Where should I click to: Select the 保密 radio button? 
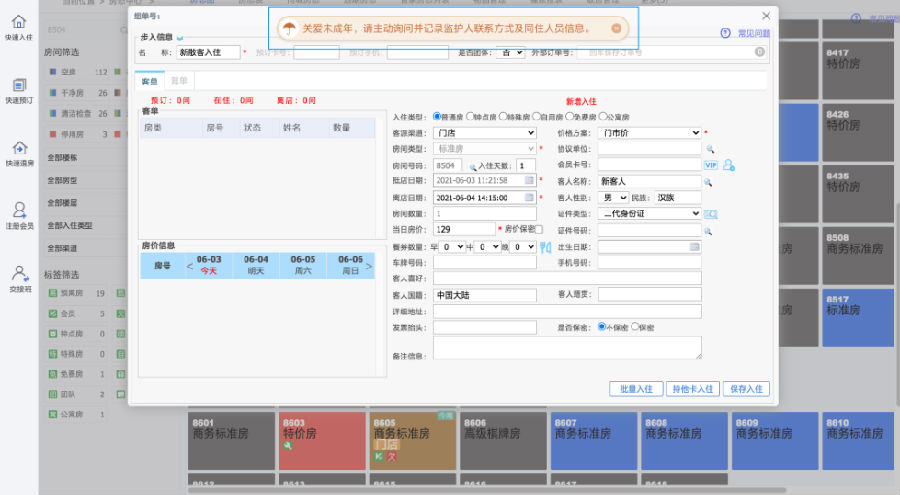tap(635, 326)
